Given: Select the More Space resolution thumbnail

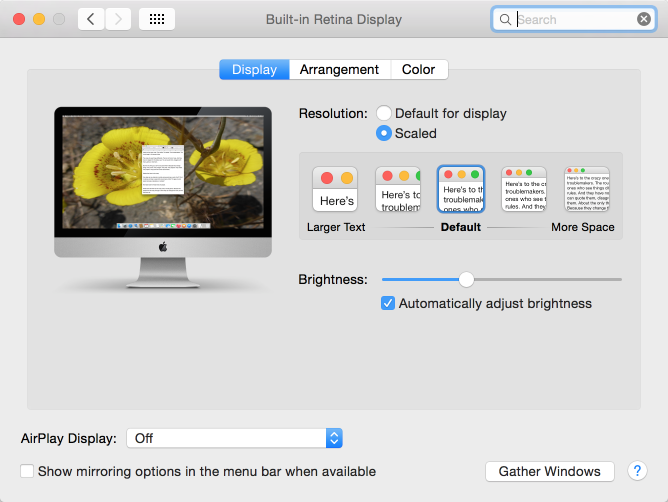Looking at the screenshot, I should pyautogui.click(x=587, y=189).
